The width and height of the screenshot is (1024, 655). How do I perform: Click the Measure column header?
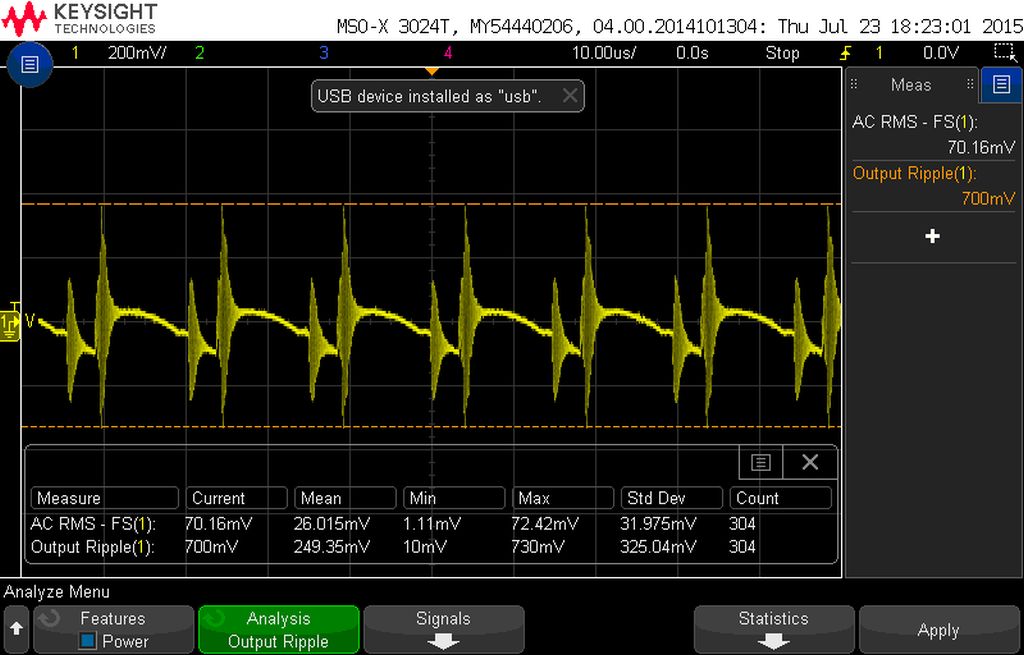click(104, 498)
